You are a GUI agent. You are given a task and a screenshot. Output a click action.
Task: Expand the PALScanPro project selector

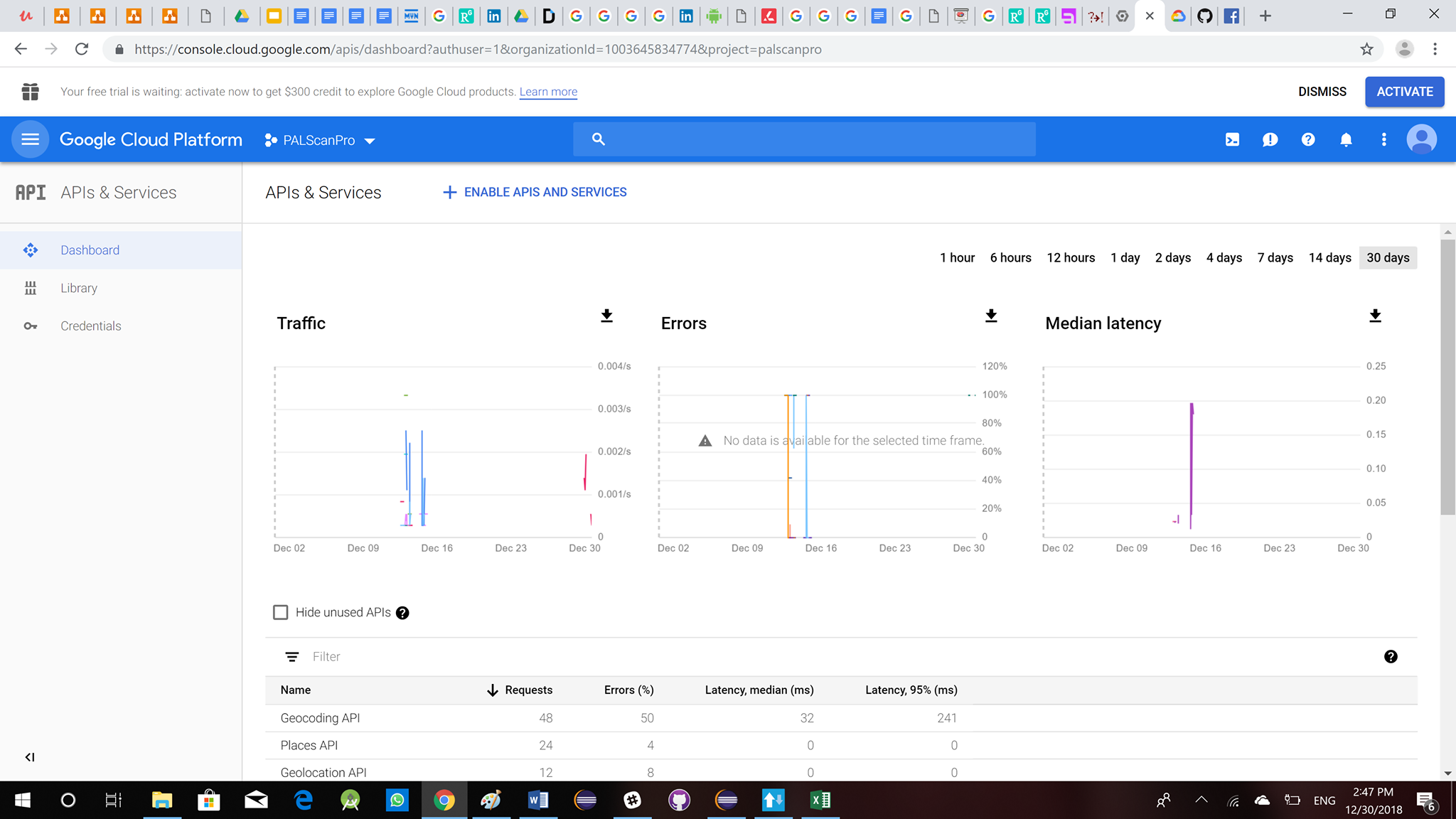point(320,140)
